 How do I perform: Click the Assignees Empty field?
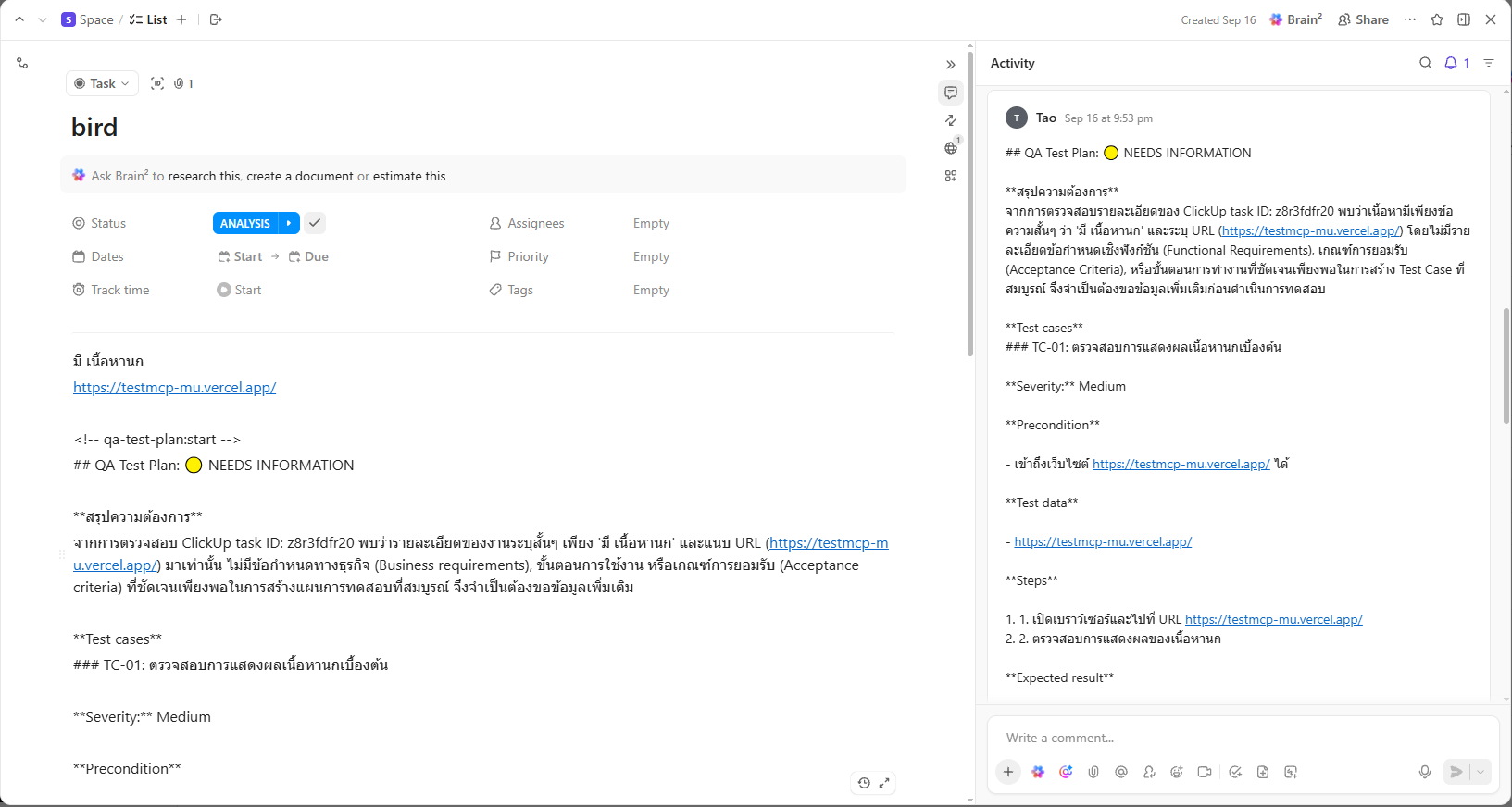[651, 223]
